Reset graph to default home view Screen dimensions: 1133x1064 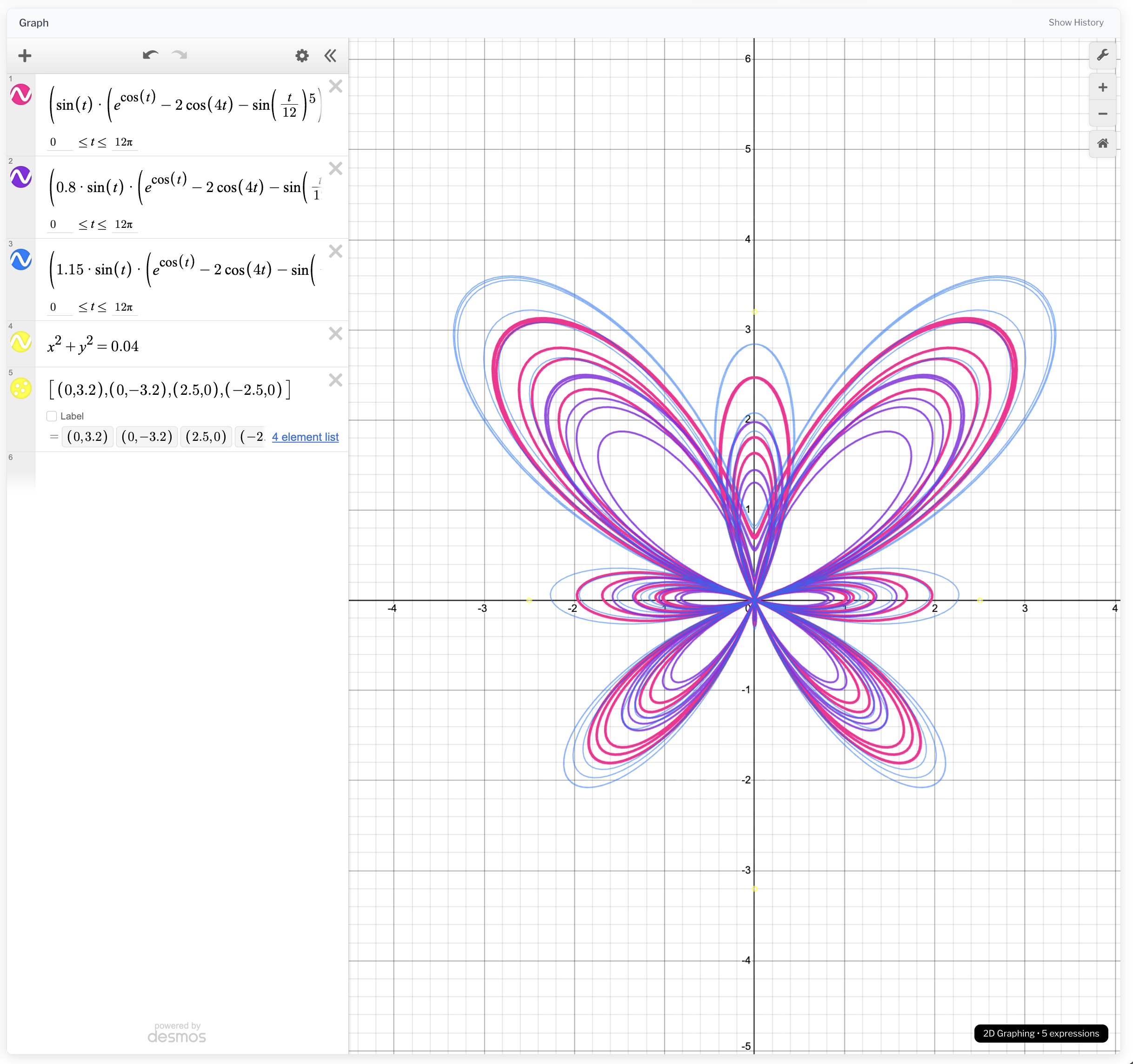click(x=1102, y=144)
